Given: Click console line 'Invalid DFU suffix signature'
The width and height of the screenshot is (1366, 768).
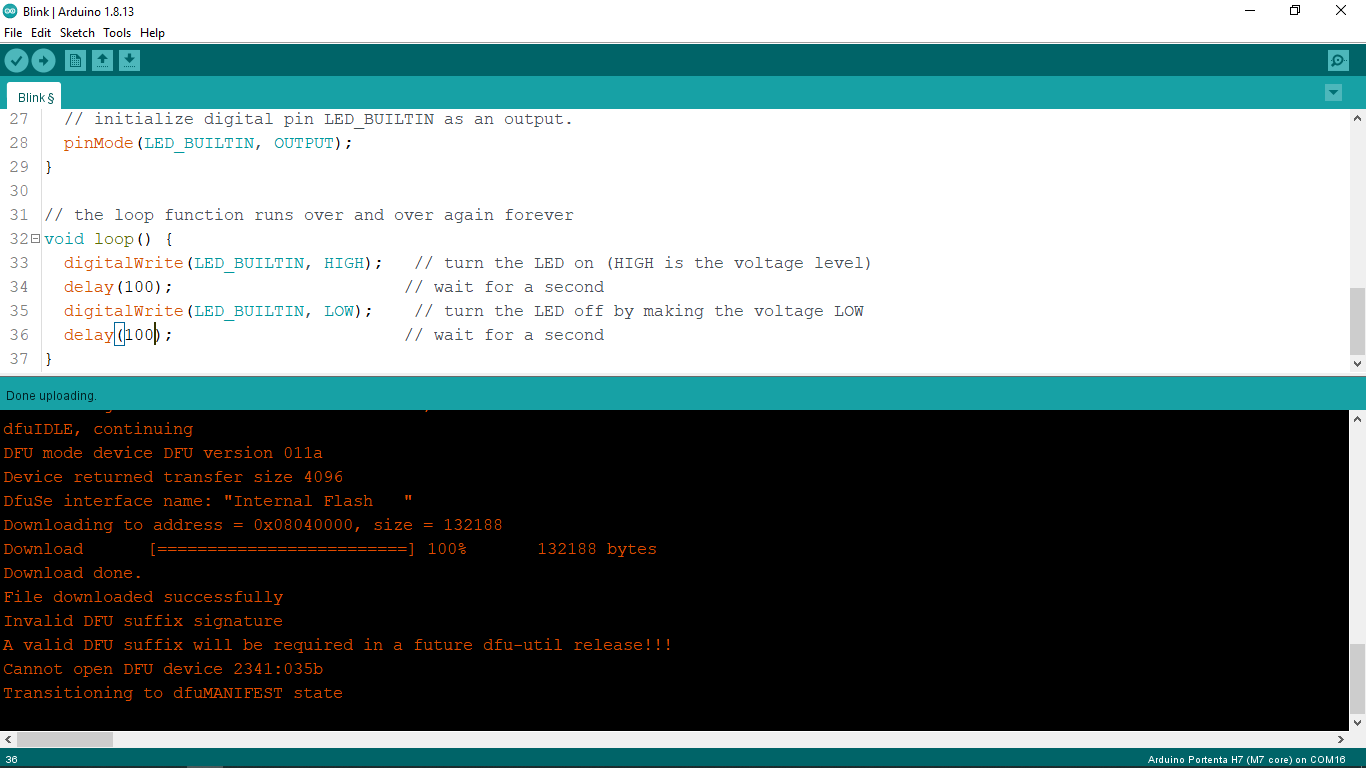Looking at the screenshot, I should (143, 621).
